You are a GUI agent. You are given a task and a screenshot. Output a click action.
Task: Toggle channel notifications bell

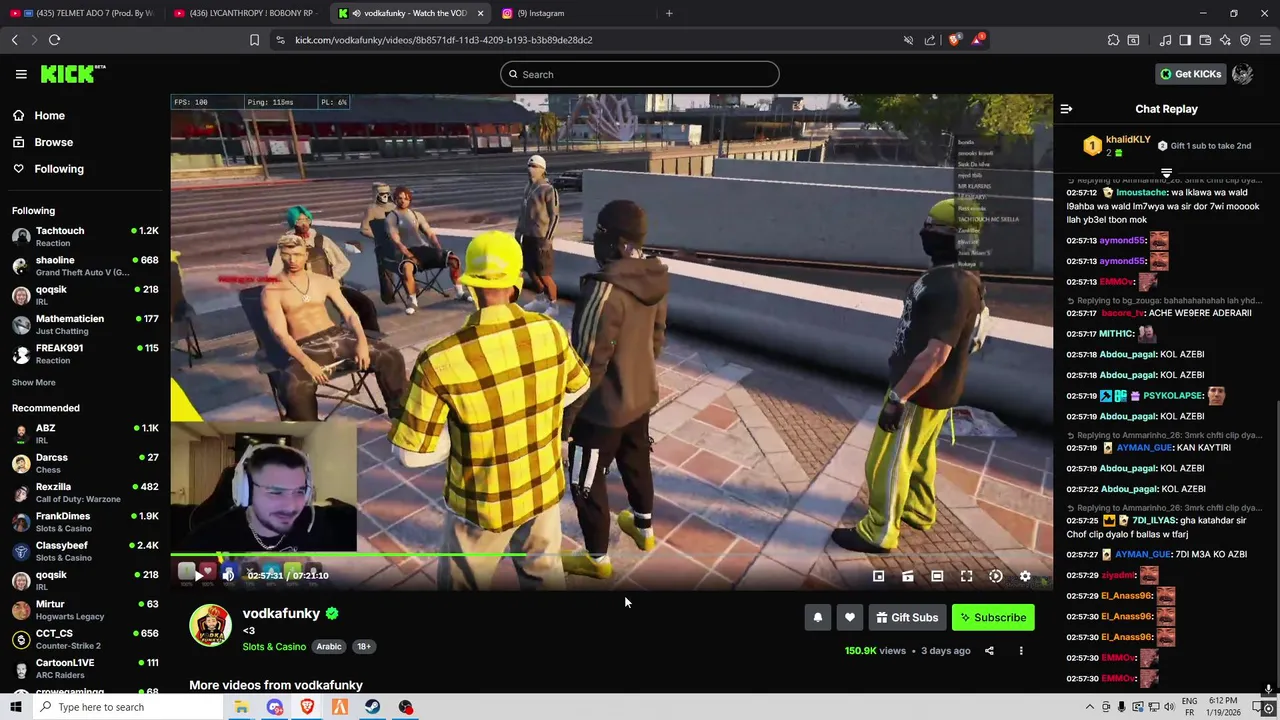pos(817,617)
